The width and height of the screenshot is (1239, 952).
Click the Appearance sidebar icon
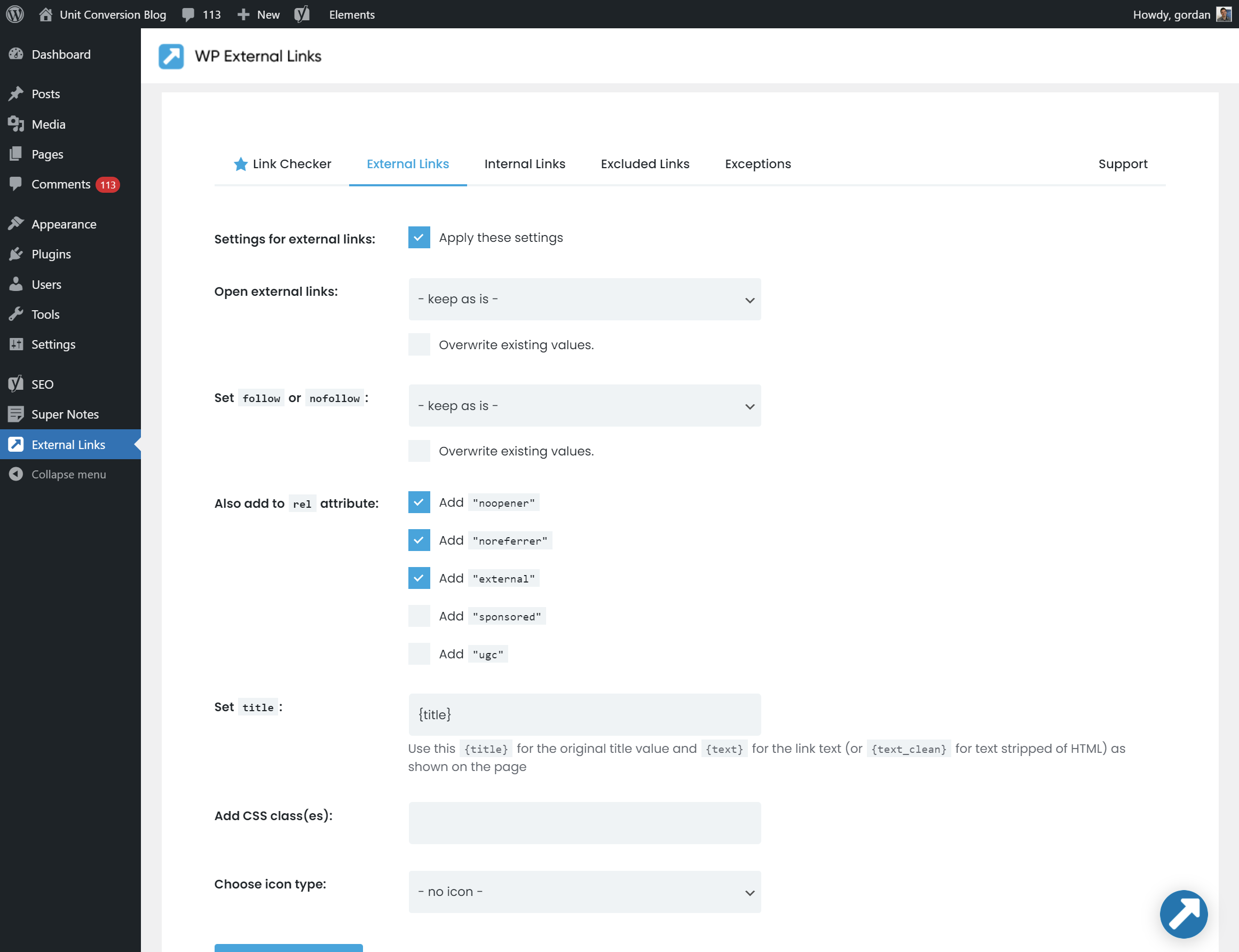(16, 224)
